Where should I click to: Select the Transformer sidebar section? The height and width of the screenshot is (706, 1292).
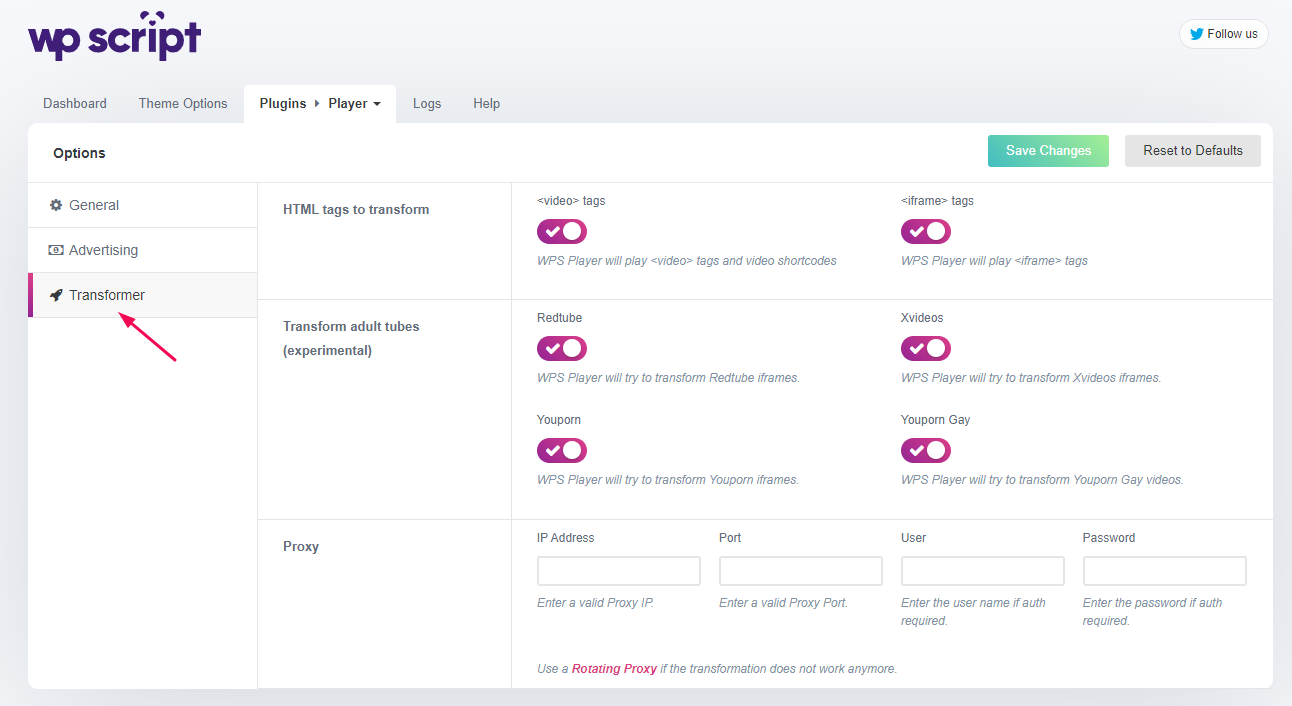(x=143, y=295)
